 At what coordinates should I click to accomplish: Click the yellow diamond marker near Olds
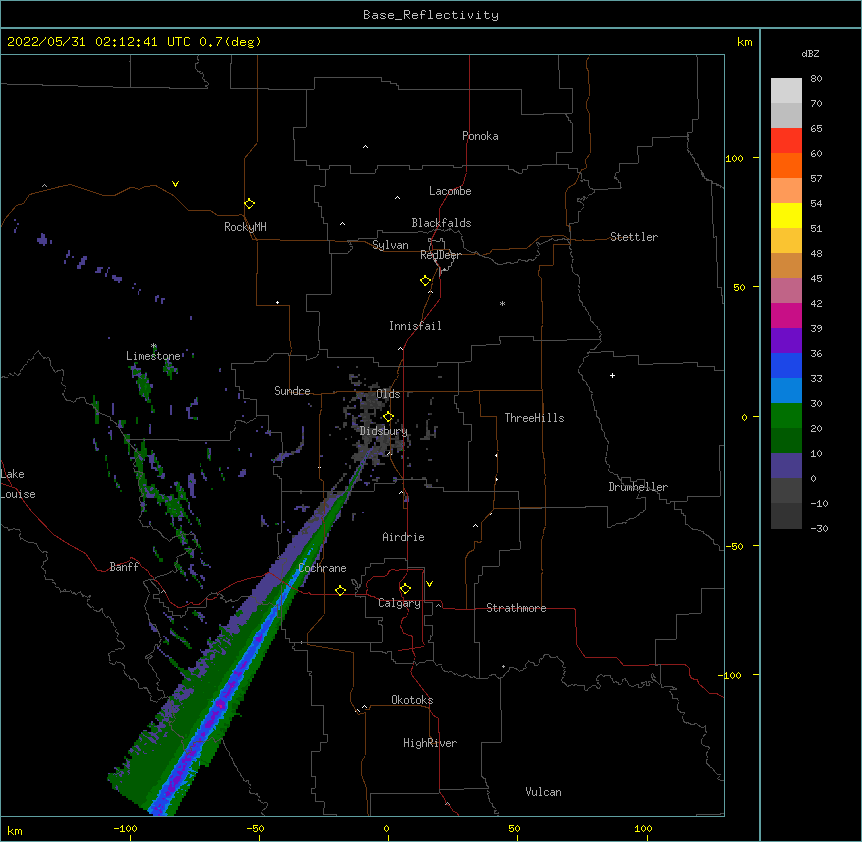tap(388, 416)
